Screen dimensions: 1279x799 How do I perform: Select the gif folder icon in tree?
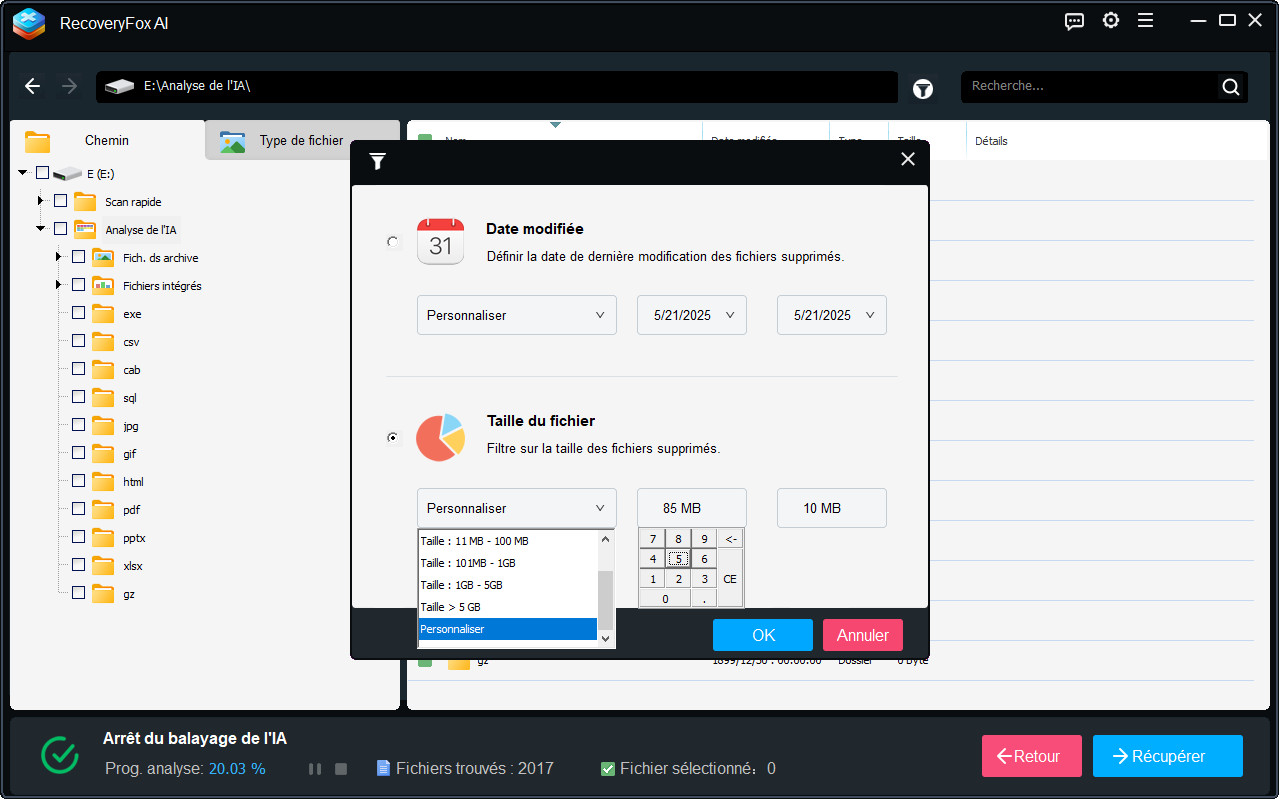click(103, 453)
